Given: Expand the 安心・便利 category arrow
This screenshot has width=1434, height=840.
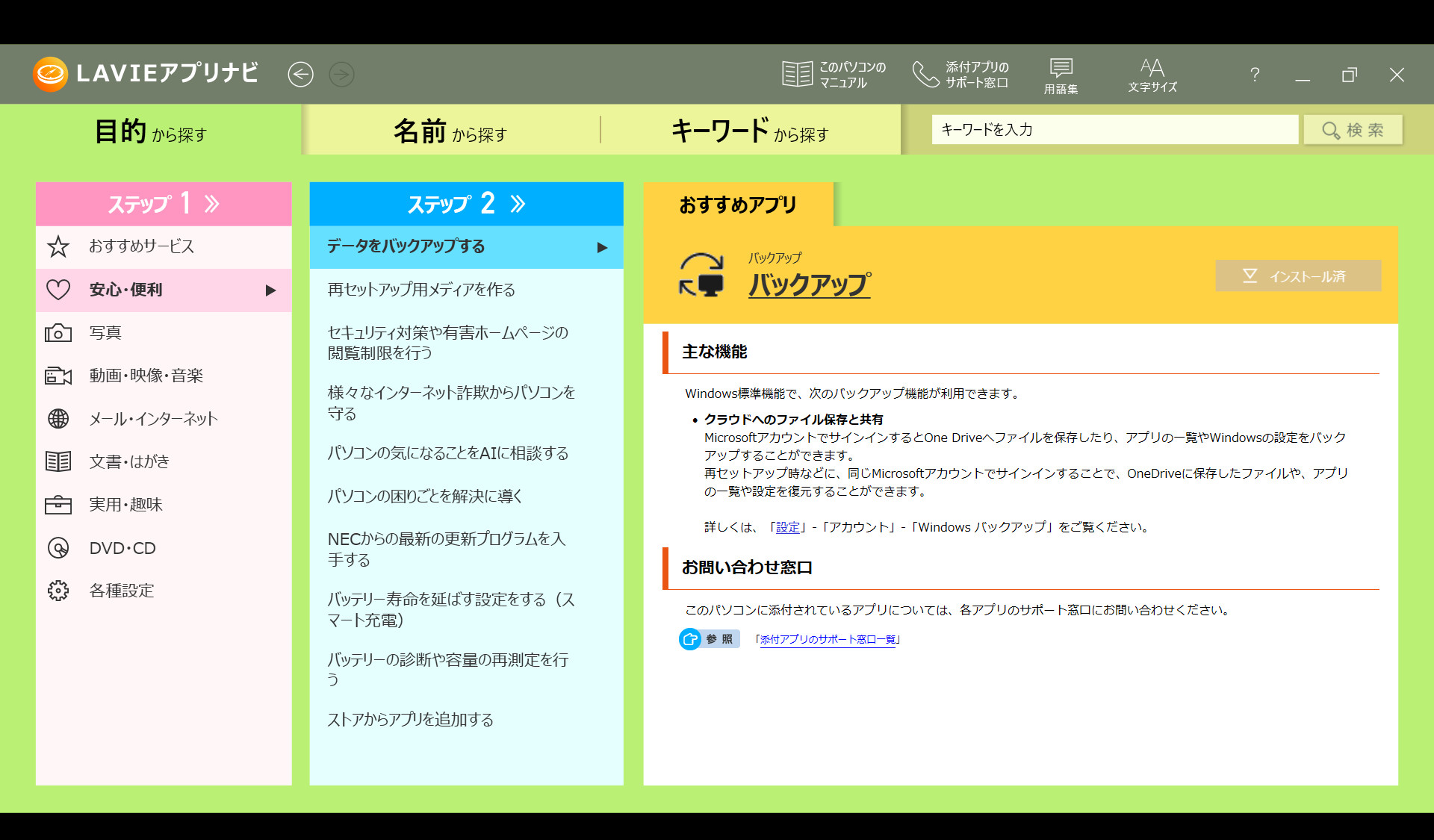Looking at the screenshot, I should pyautogui.click(x=270, y=290).
